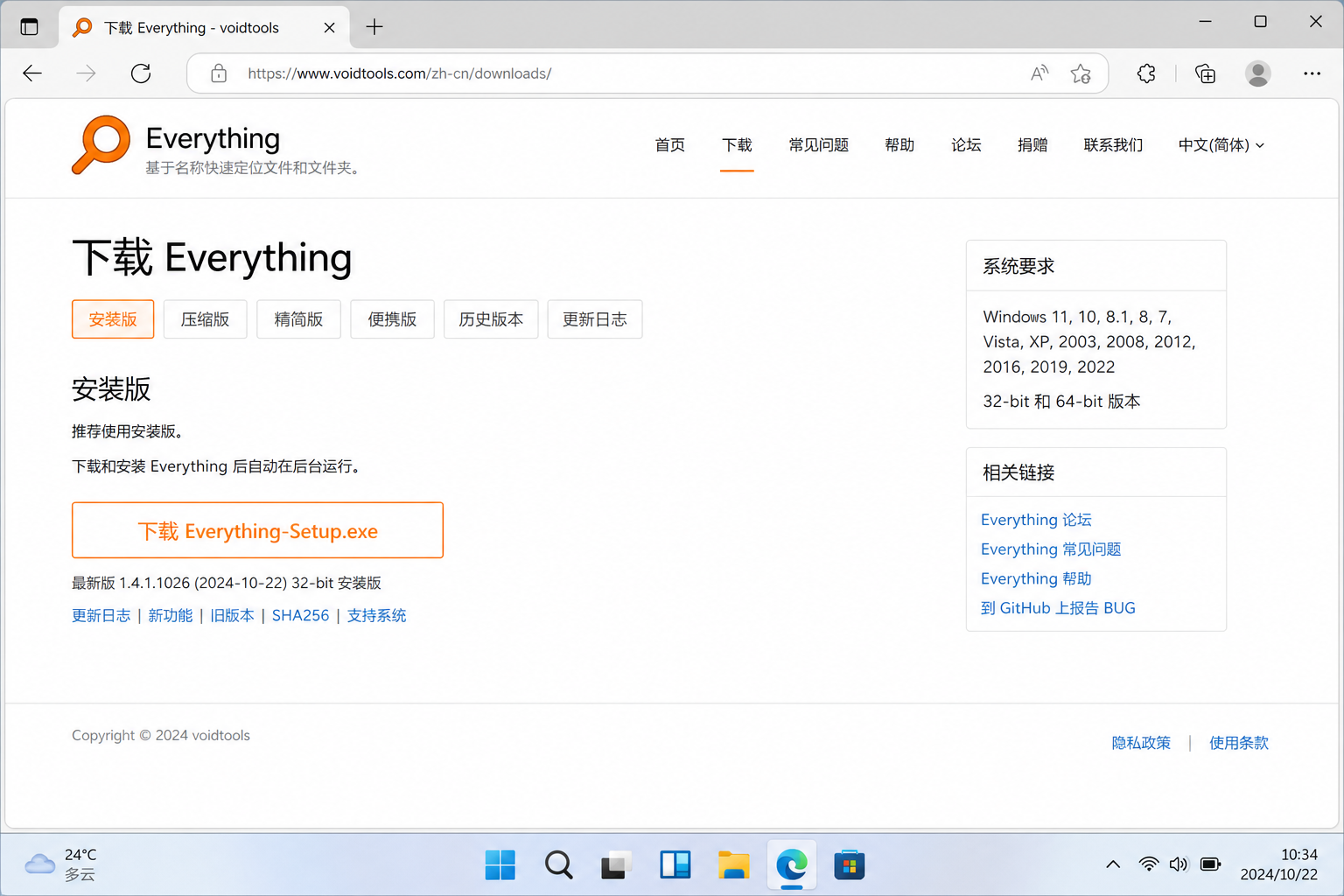Open Task View on taskbar

[616, 865]
